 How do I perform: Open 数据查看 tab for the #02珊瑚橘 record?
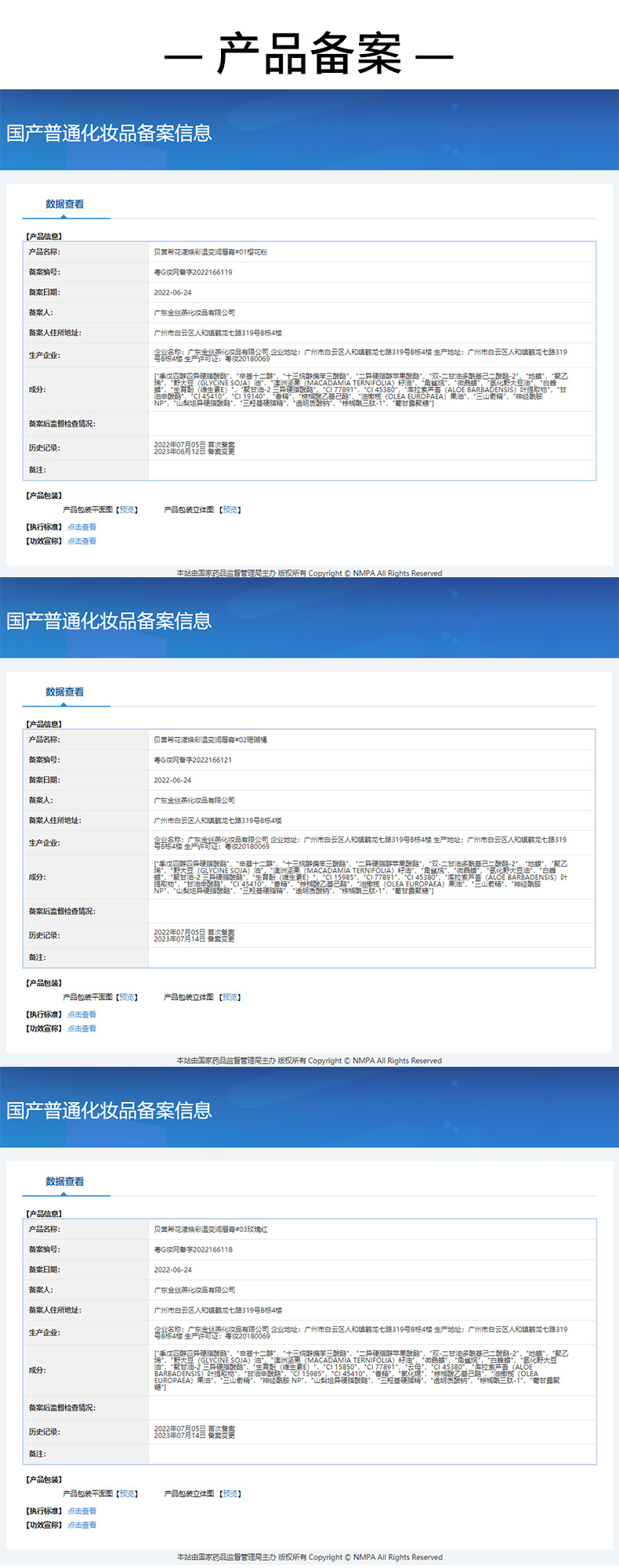[x=65, y=692]
